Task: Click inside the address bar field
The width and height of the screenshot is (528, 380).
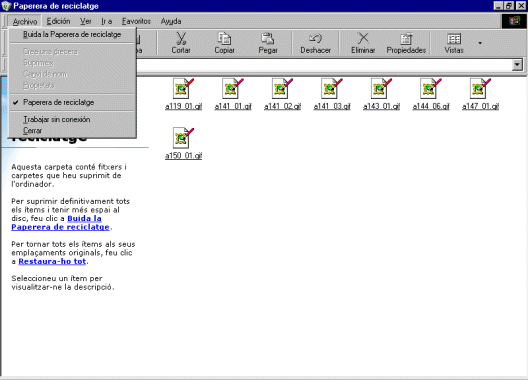Action: 323,65
